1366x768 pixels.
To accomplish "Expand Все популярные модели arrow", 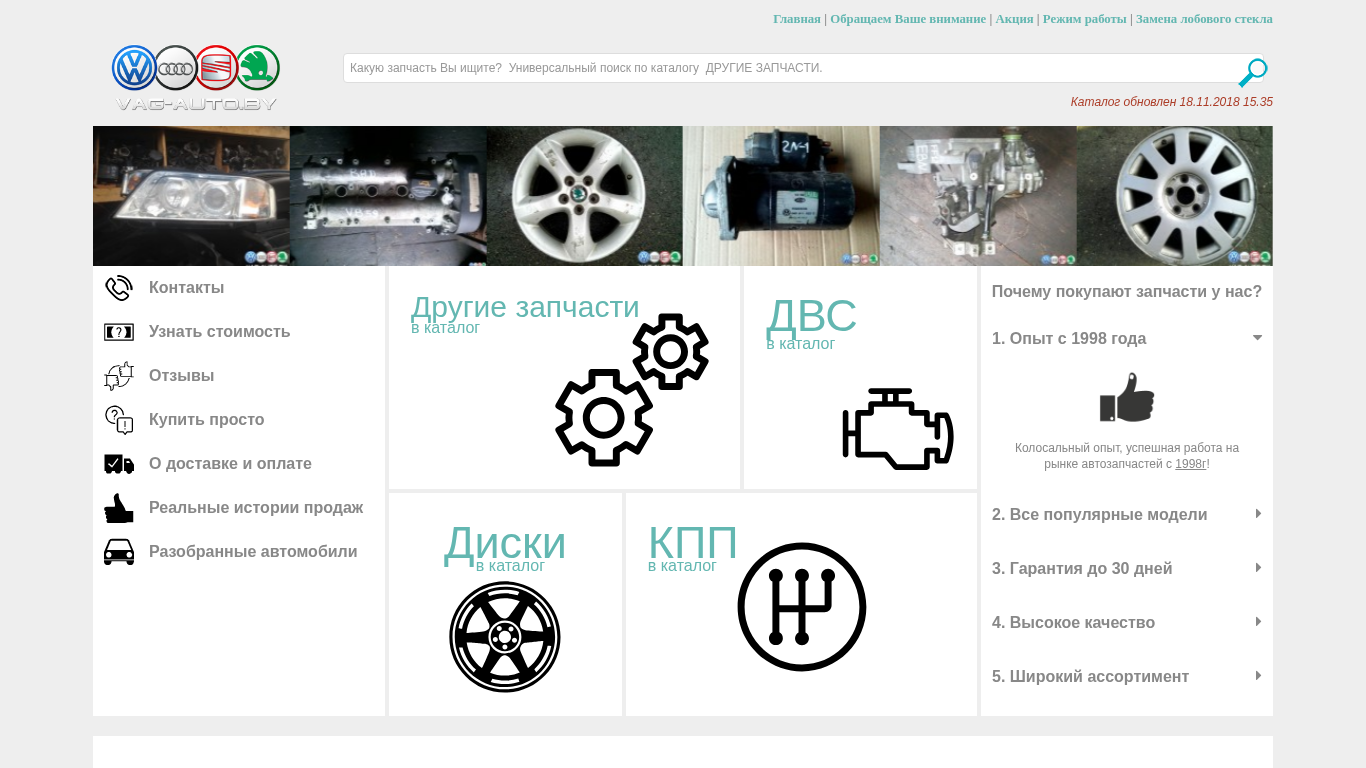I will [1258, 514].
